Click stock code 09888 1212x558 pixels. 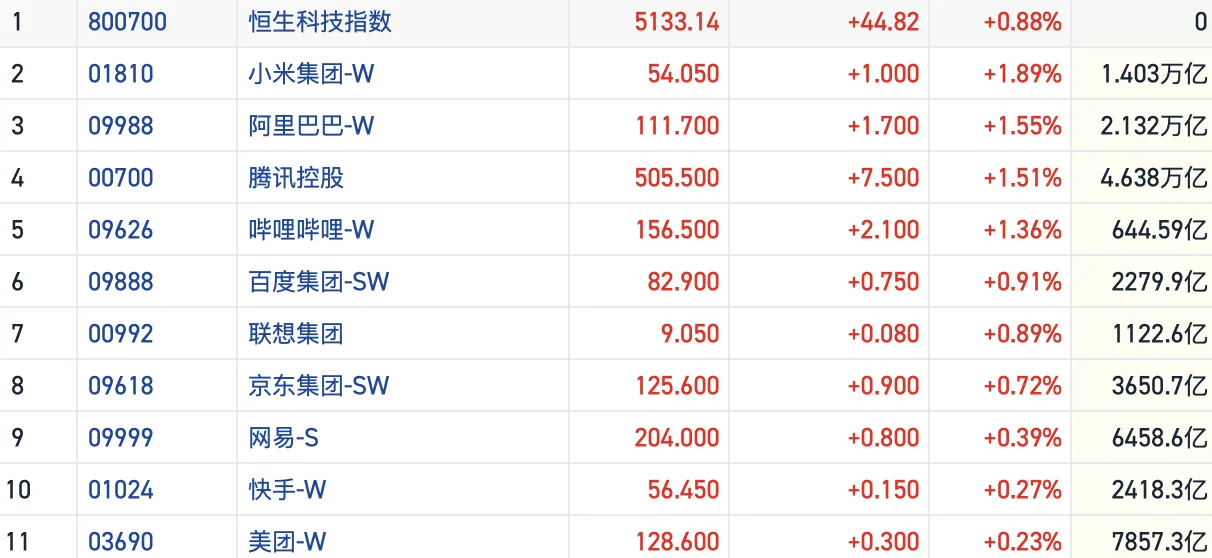coord(121,282)
